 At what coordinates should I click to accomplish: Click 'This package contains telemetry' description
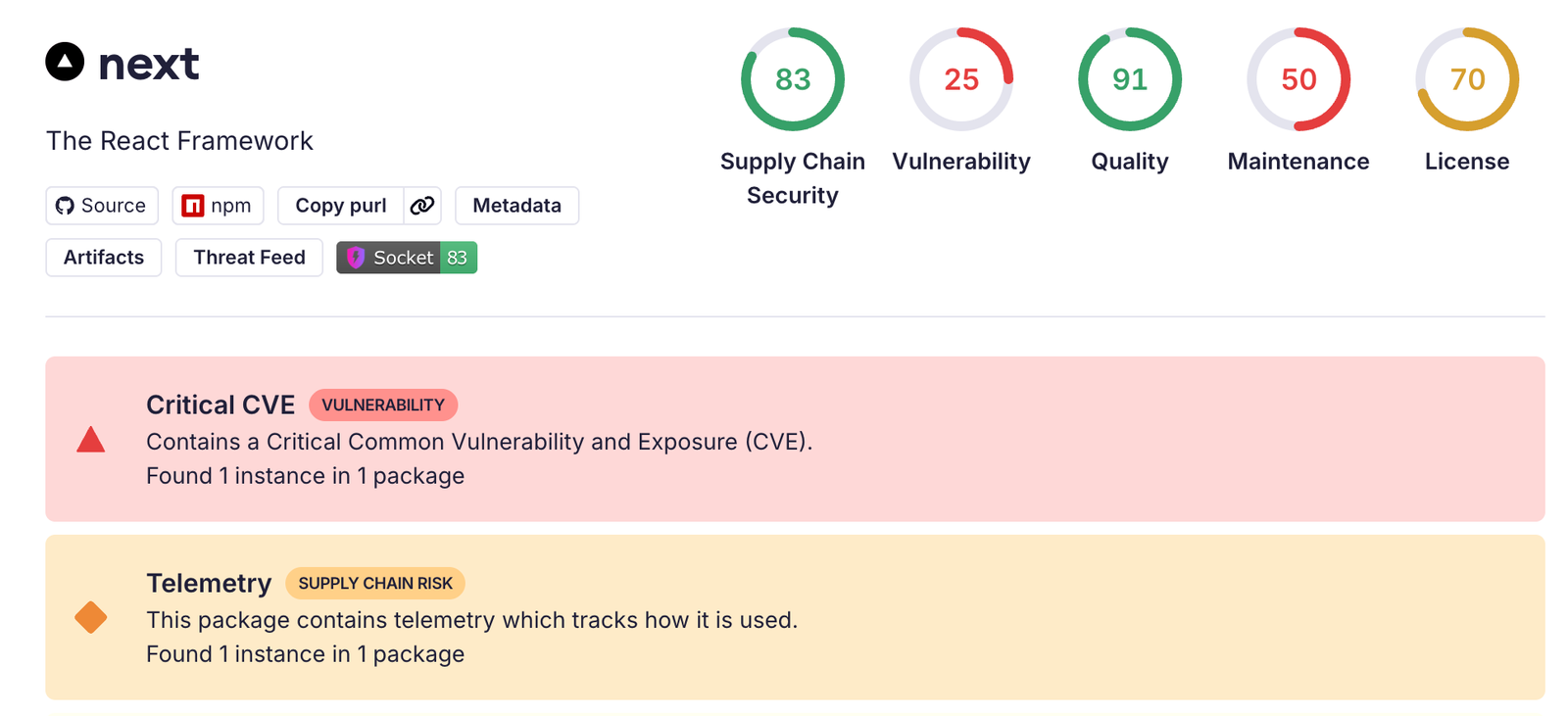471,620
